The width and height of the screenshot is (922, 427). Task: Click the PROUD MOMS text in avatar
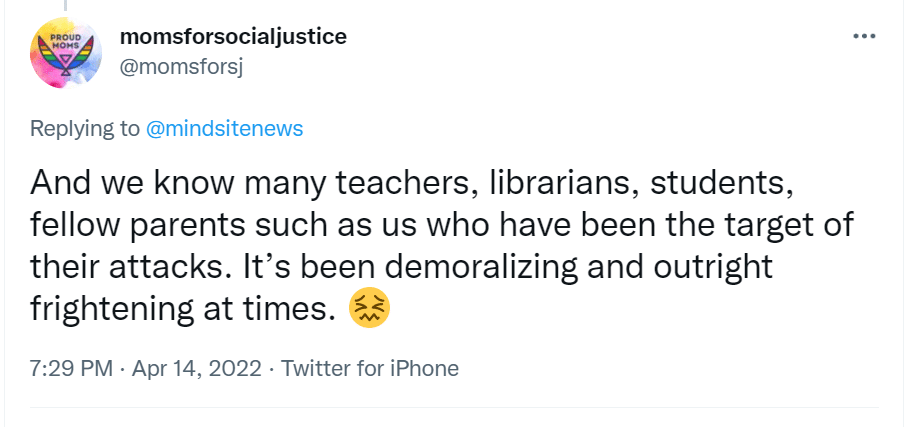64,43
